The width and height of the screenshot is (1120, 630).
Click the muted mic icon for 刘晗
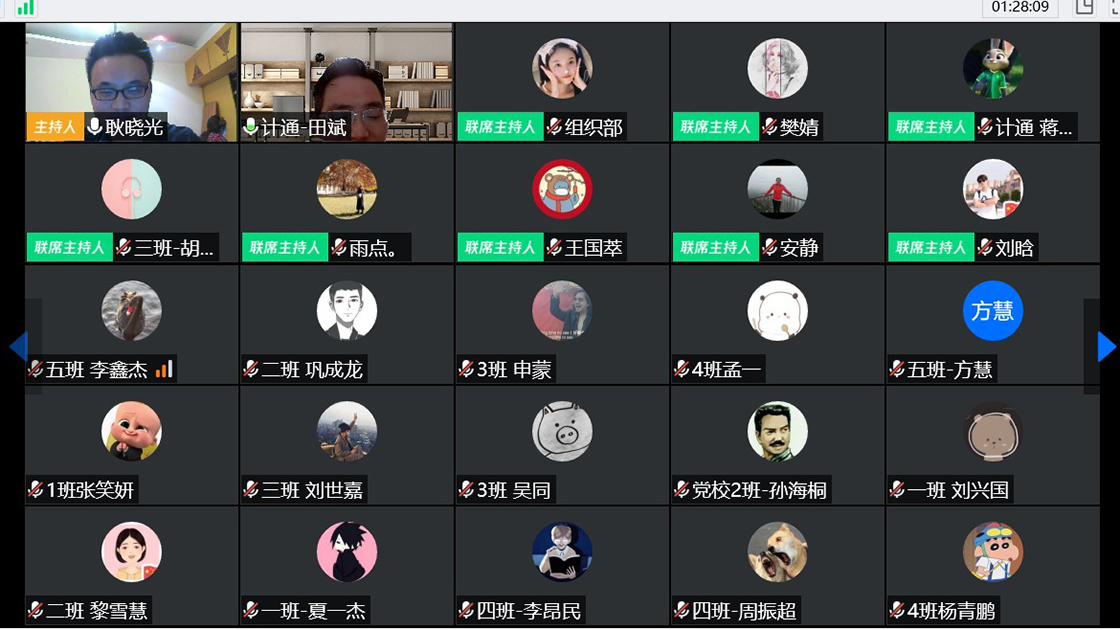click(x=985, y=247)
